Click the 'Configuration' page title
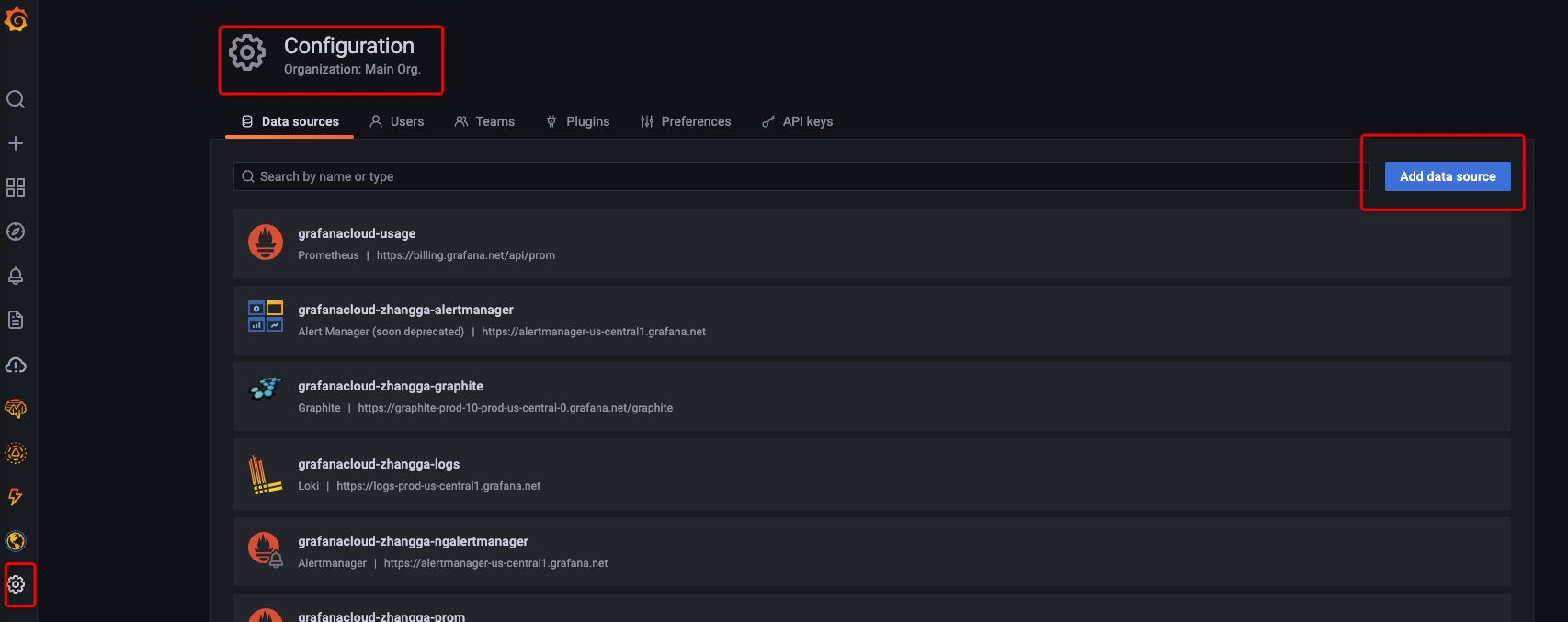Viewport: 1568px width, 622px height. [x=349, y=46]
